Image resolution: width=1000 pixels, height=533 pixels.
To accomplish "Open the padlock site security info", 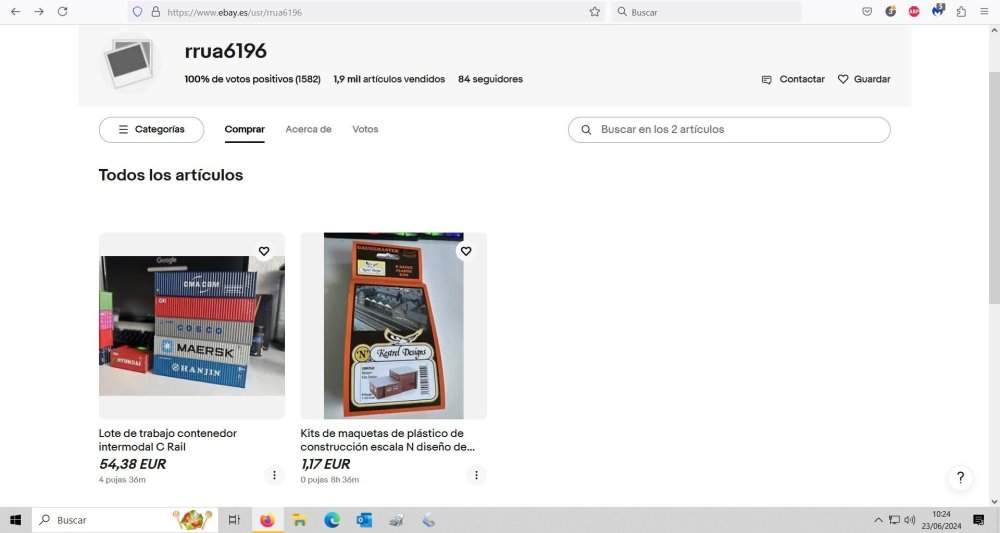I will (x=156, y=11).
